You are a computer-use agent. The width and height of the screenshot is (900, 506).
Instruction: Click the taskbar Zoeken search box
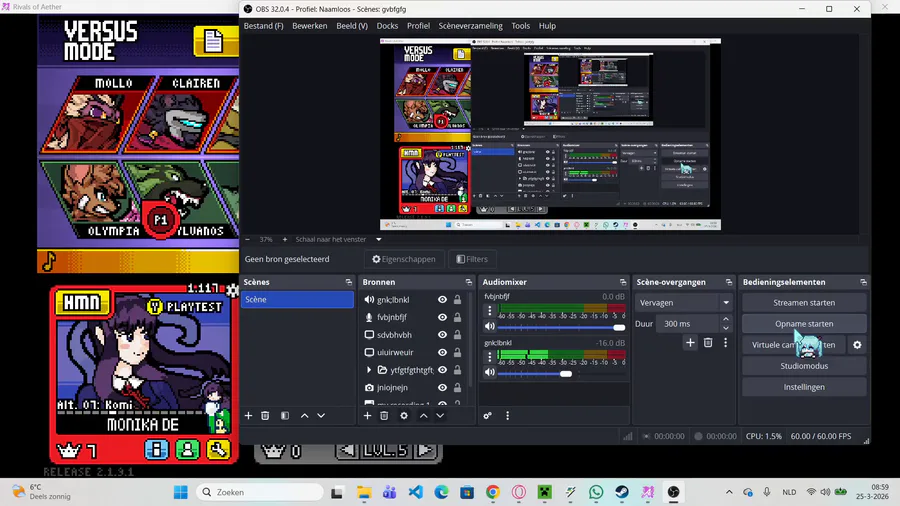coord(259,492)
